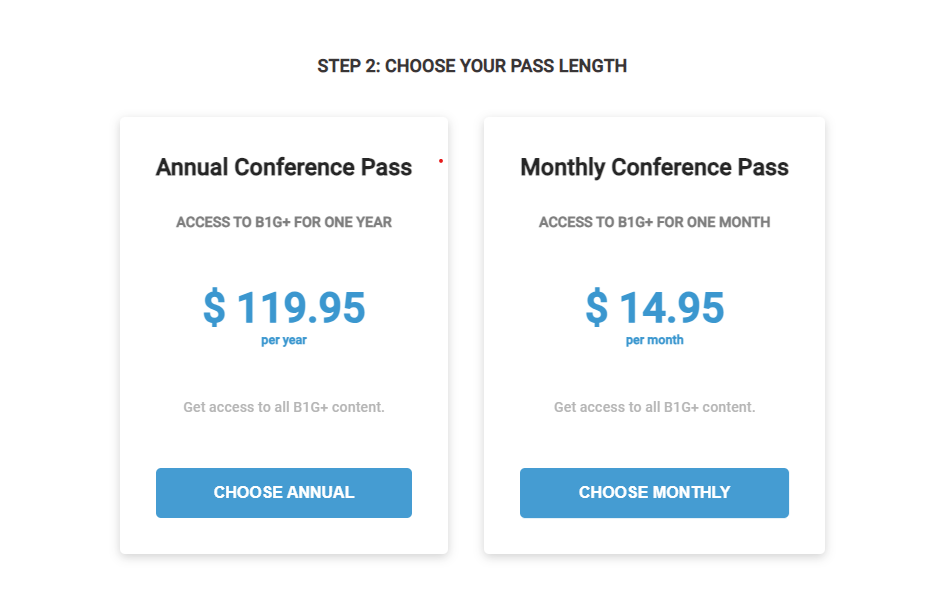Click 'CHOOSE YOUR PASS LENGTH' heading text

point(506,66)
